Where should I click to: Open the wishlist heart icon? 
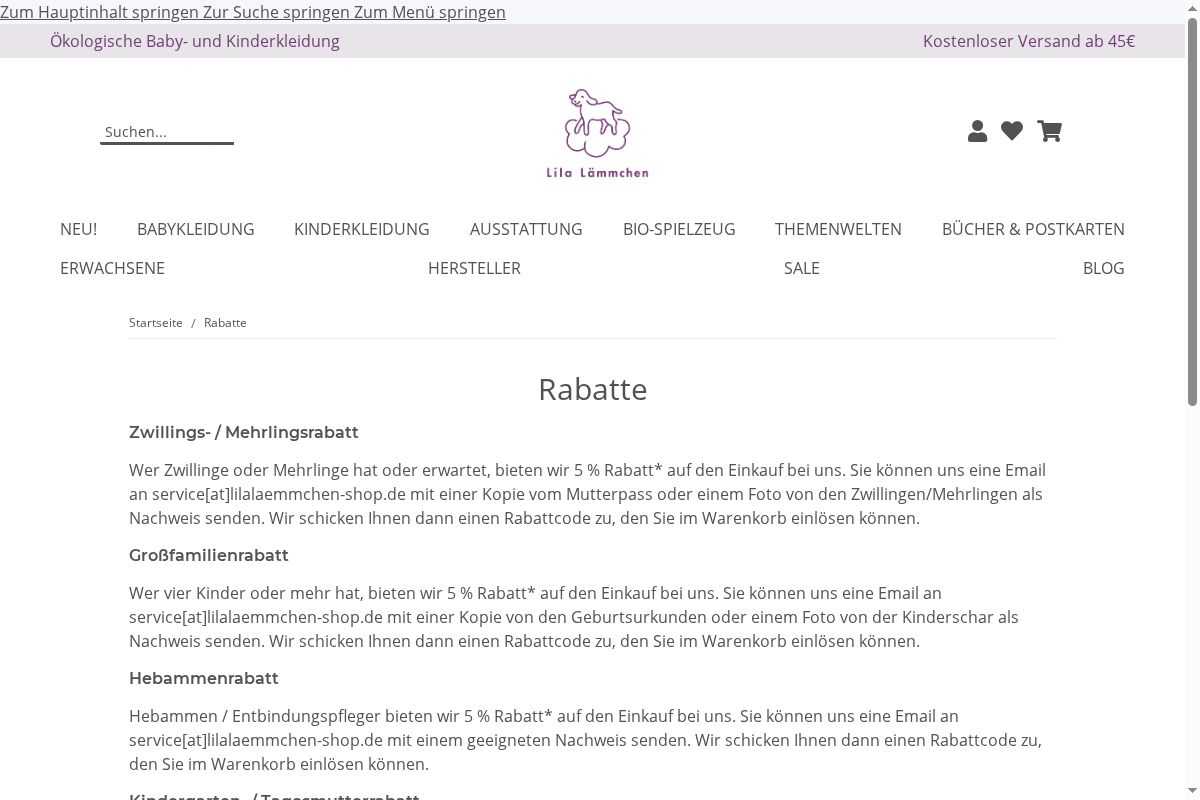tap(1012, 131)
